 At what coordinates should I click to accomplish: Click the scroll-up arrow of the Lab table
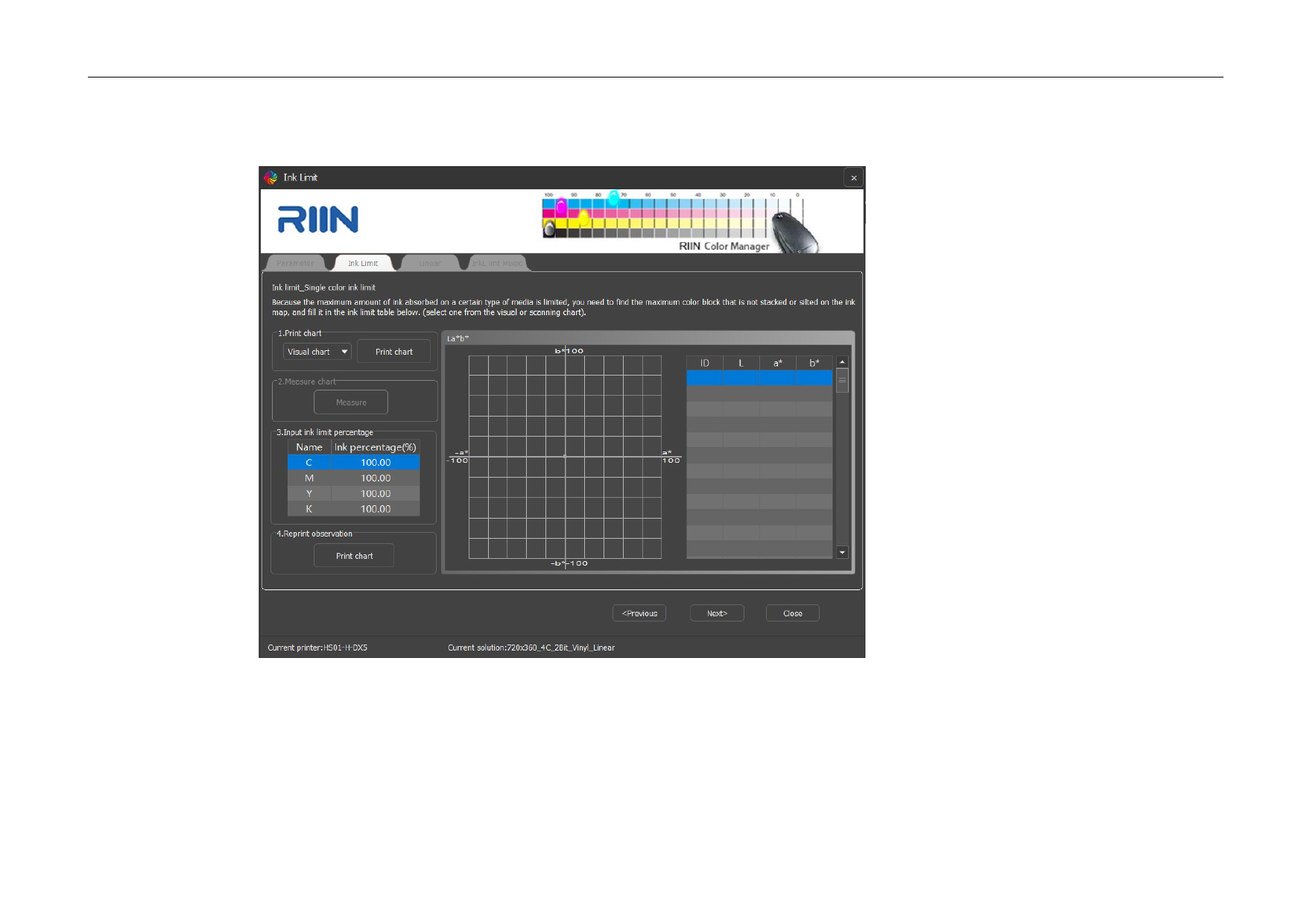point(842,362)
